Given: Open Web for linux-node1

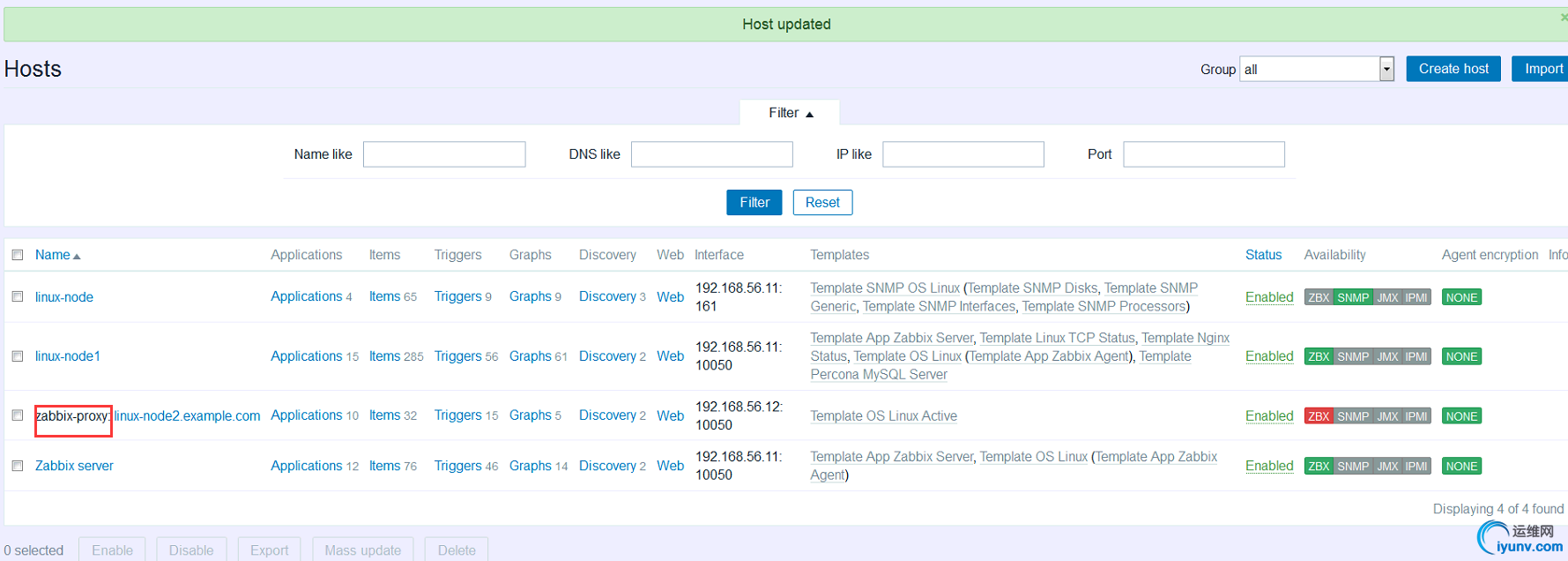Looking at the screenshot, I should pos(670,356).
